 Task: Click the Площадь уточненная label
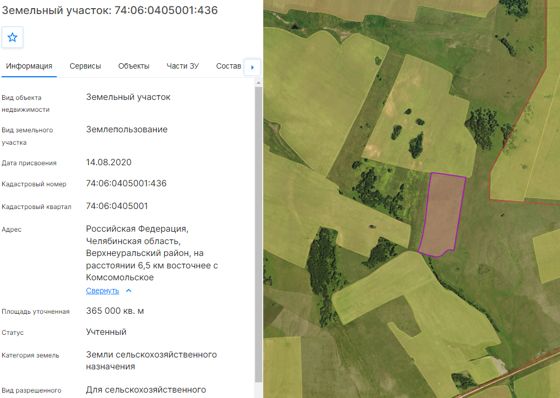35,312
